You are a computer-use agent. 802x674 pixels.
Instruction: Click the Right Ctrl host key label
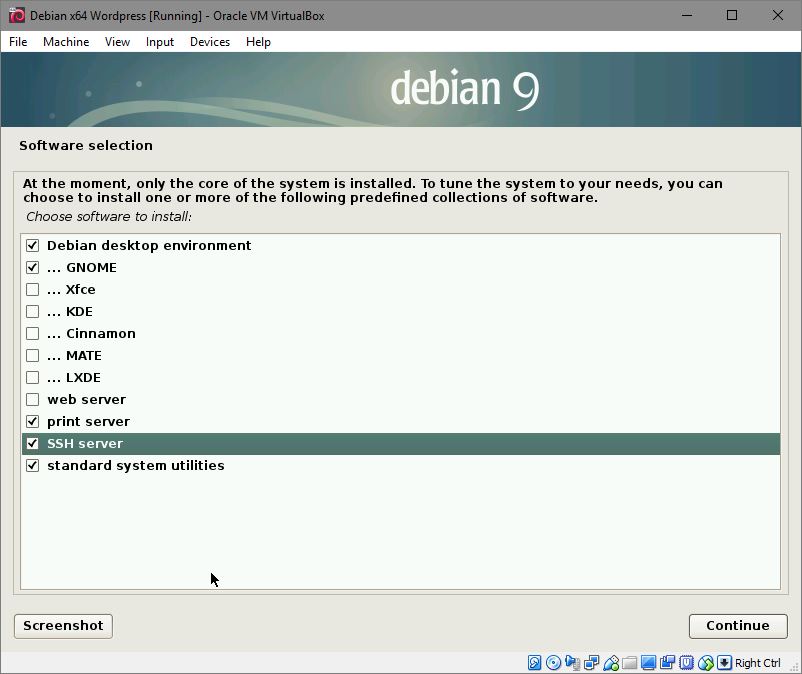coord(758,663)
